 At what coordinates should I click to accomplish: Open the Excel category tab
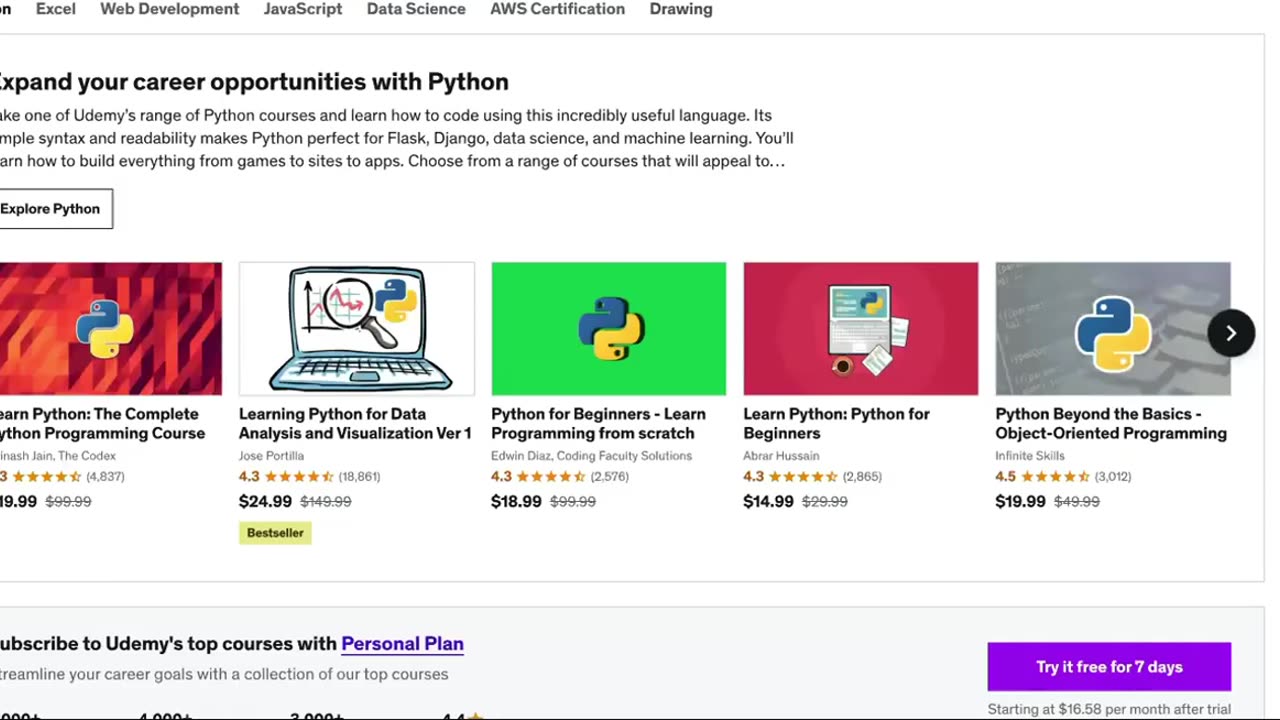(x=56, y=9)
